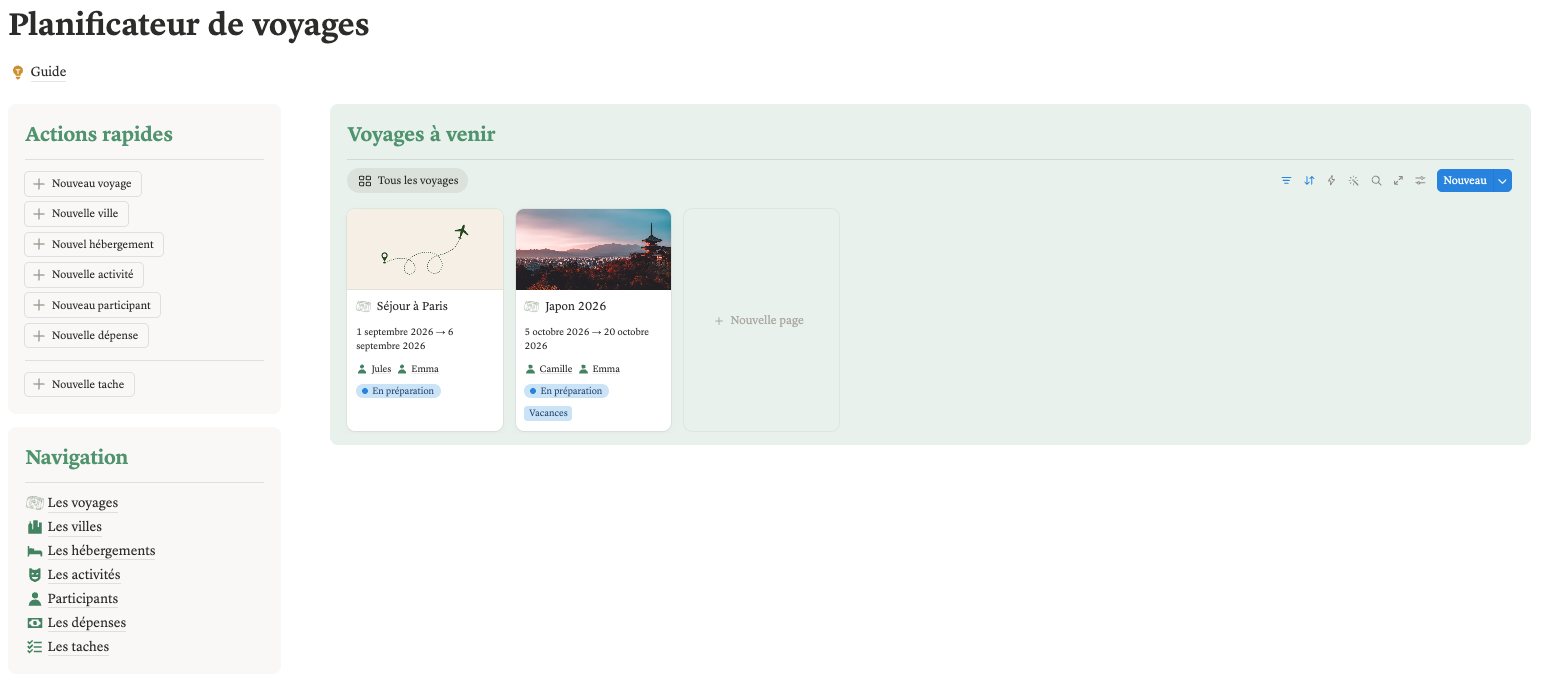This screenshot has width=1560, height=683.
Task: Go to Les dépenses page
Action: click(87, 623)
